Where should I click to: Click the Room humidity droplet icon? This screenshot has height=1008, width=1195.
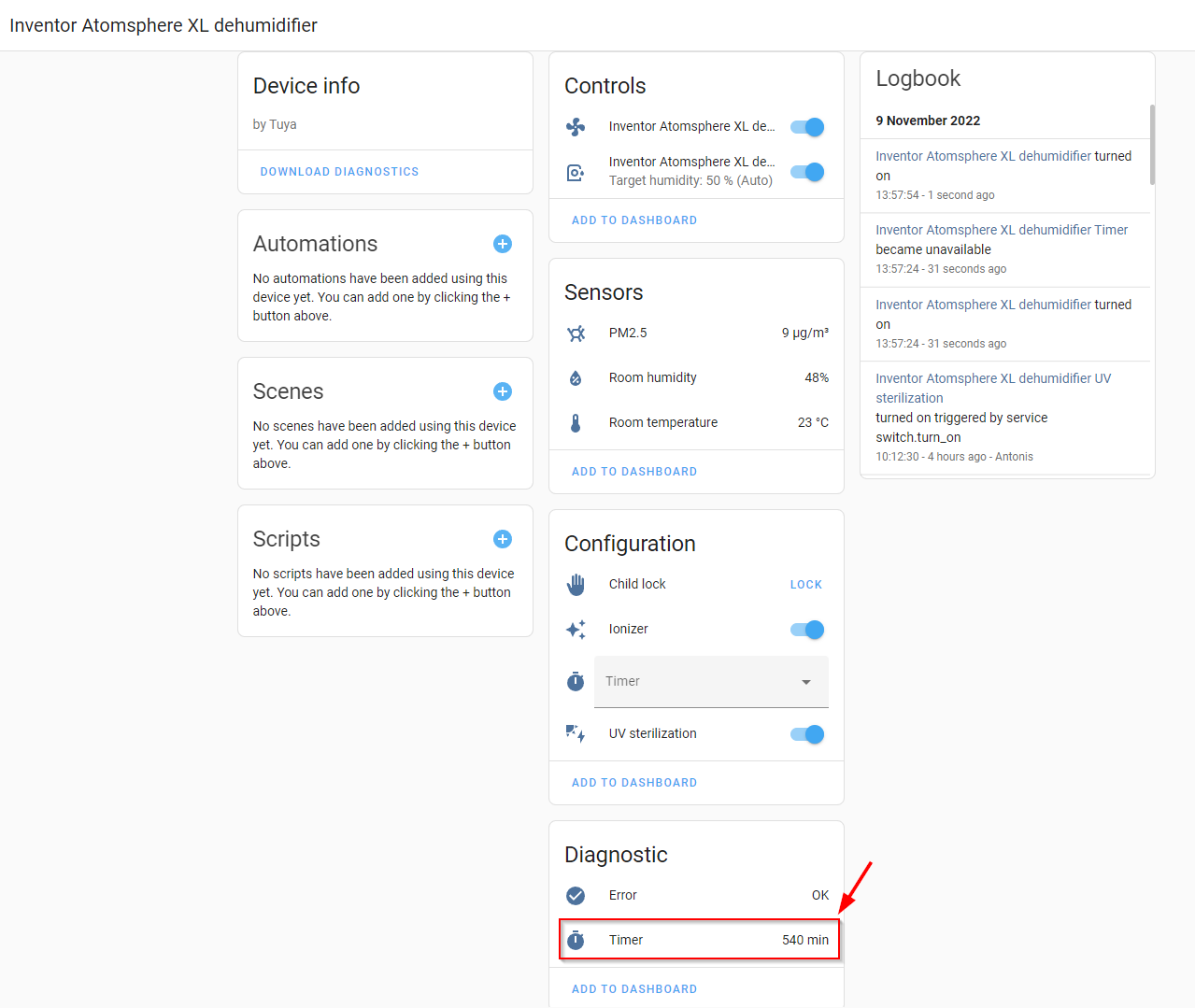(x=576, y=377)
